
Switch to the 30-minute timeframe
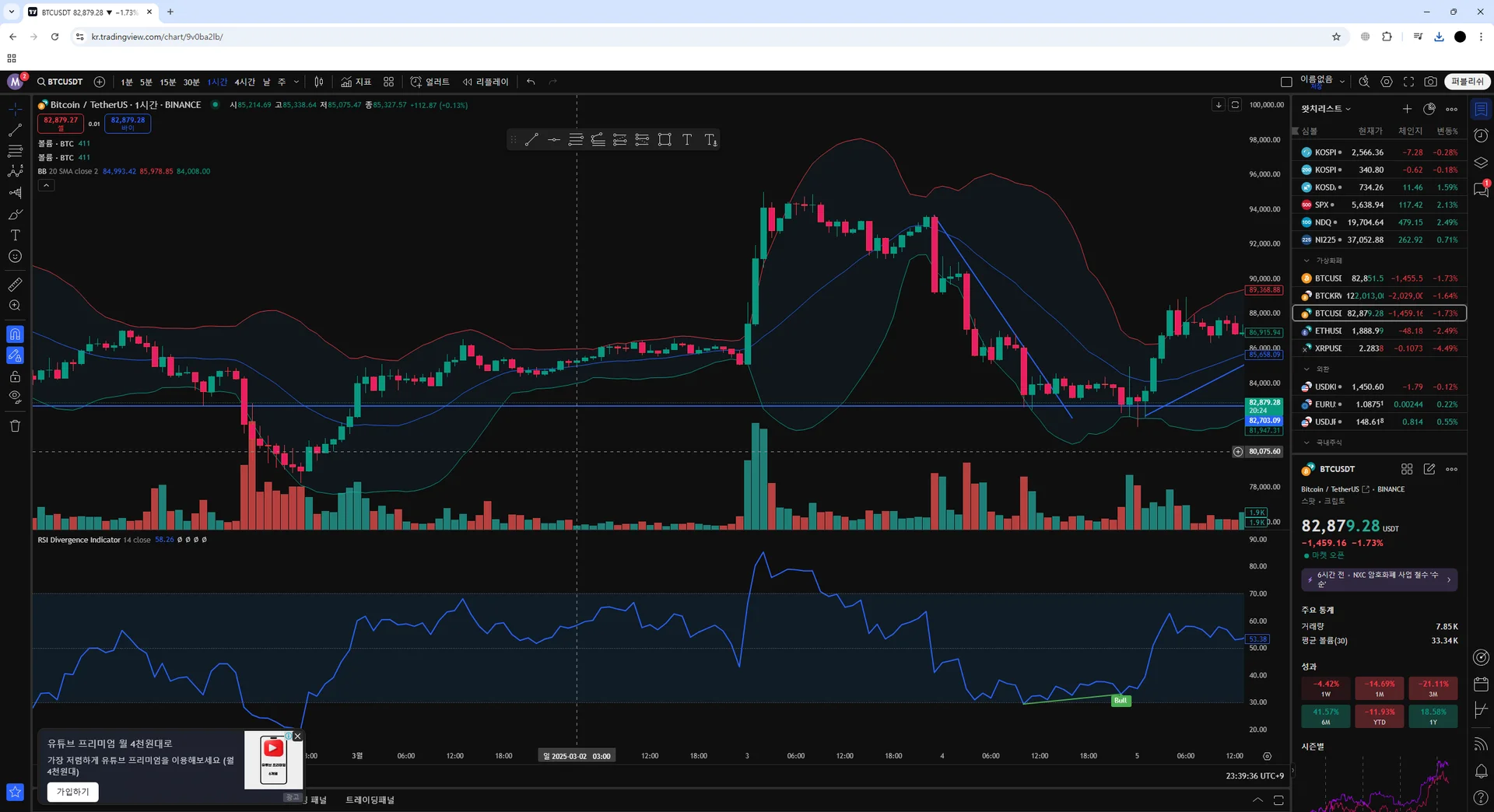[191, 82]
